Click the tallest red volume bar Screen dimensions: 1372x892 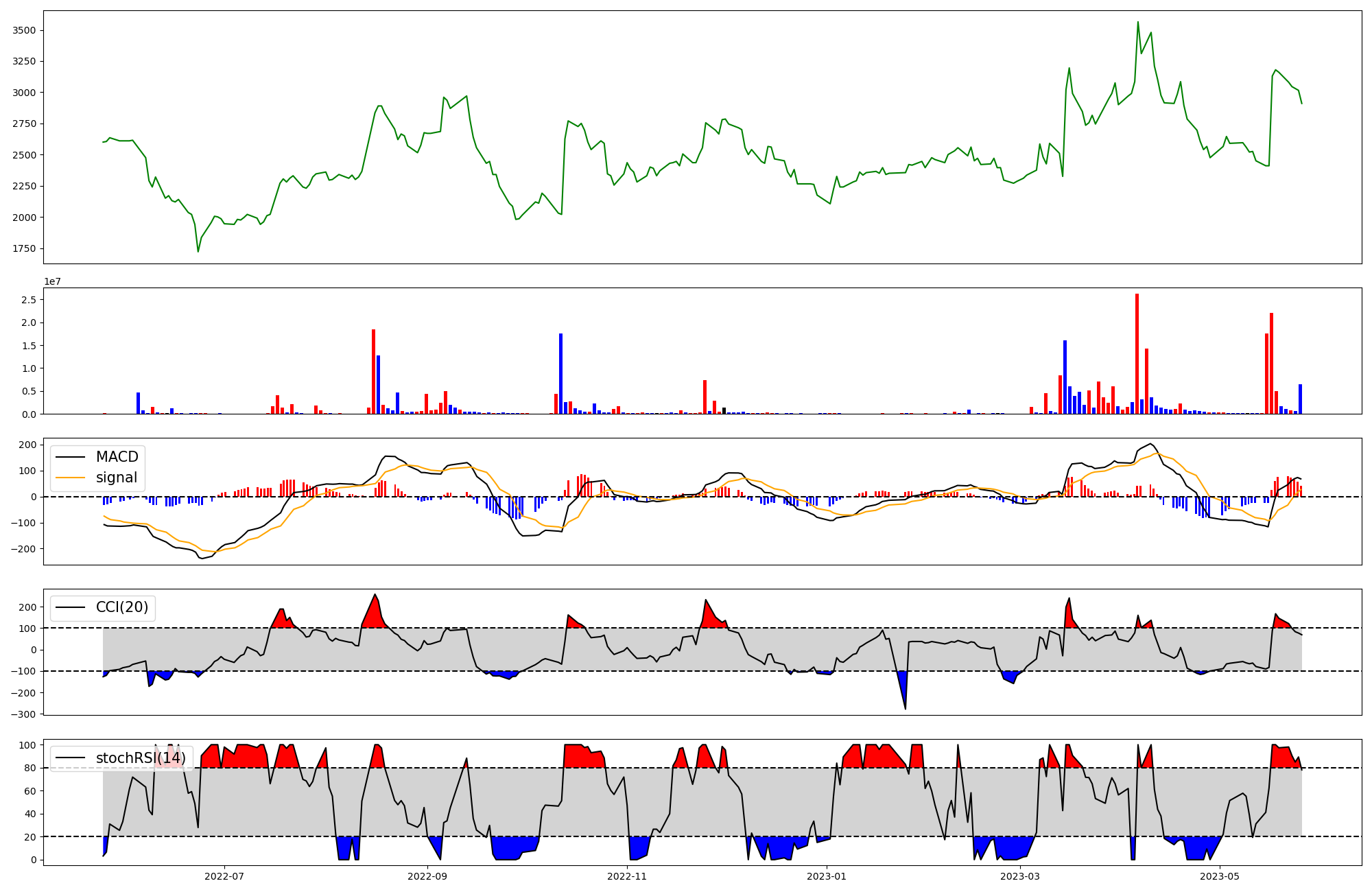(1137, 353)
